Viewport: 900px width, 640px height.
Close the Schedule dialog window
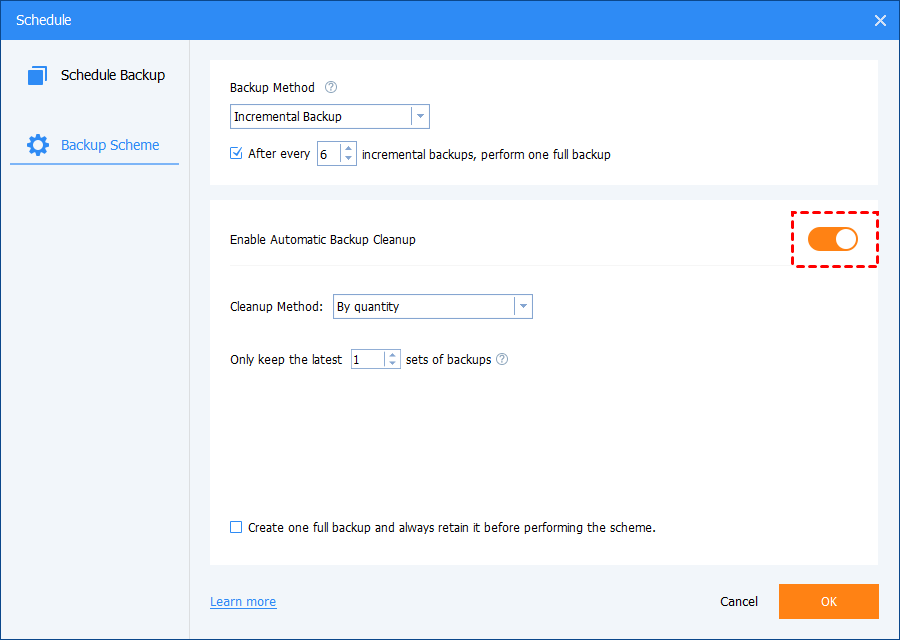tap(880, 20)
